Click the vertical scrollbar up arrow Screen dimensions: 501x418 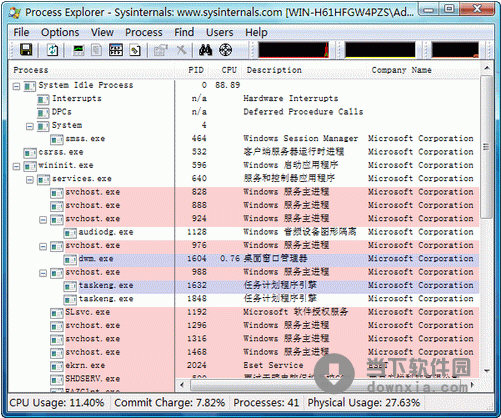(x=487, y=68)
